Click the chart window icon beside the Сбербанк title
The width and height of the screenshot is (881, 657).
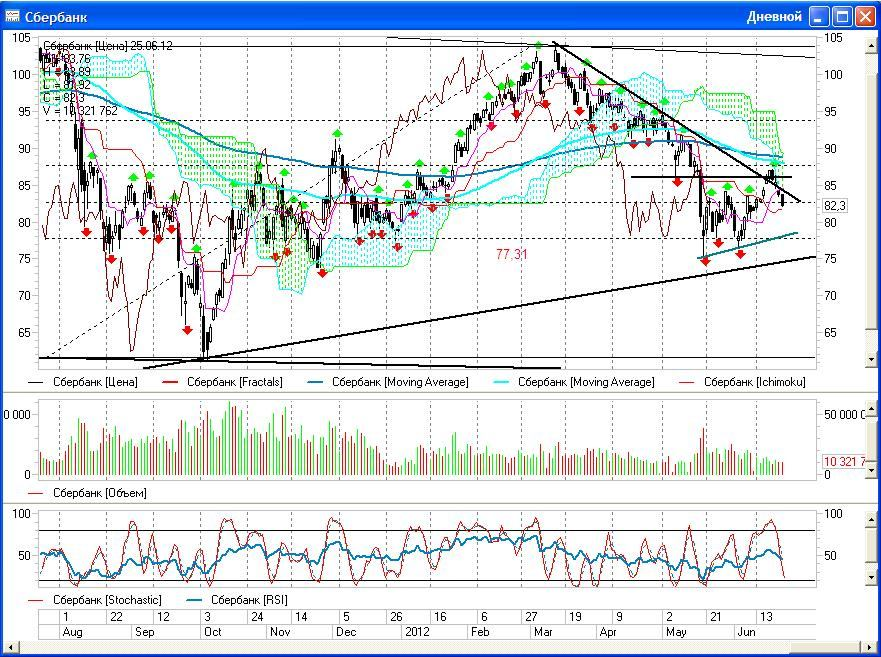click(x=12, y=16)
